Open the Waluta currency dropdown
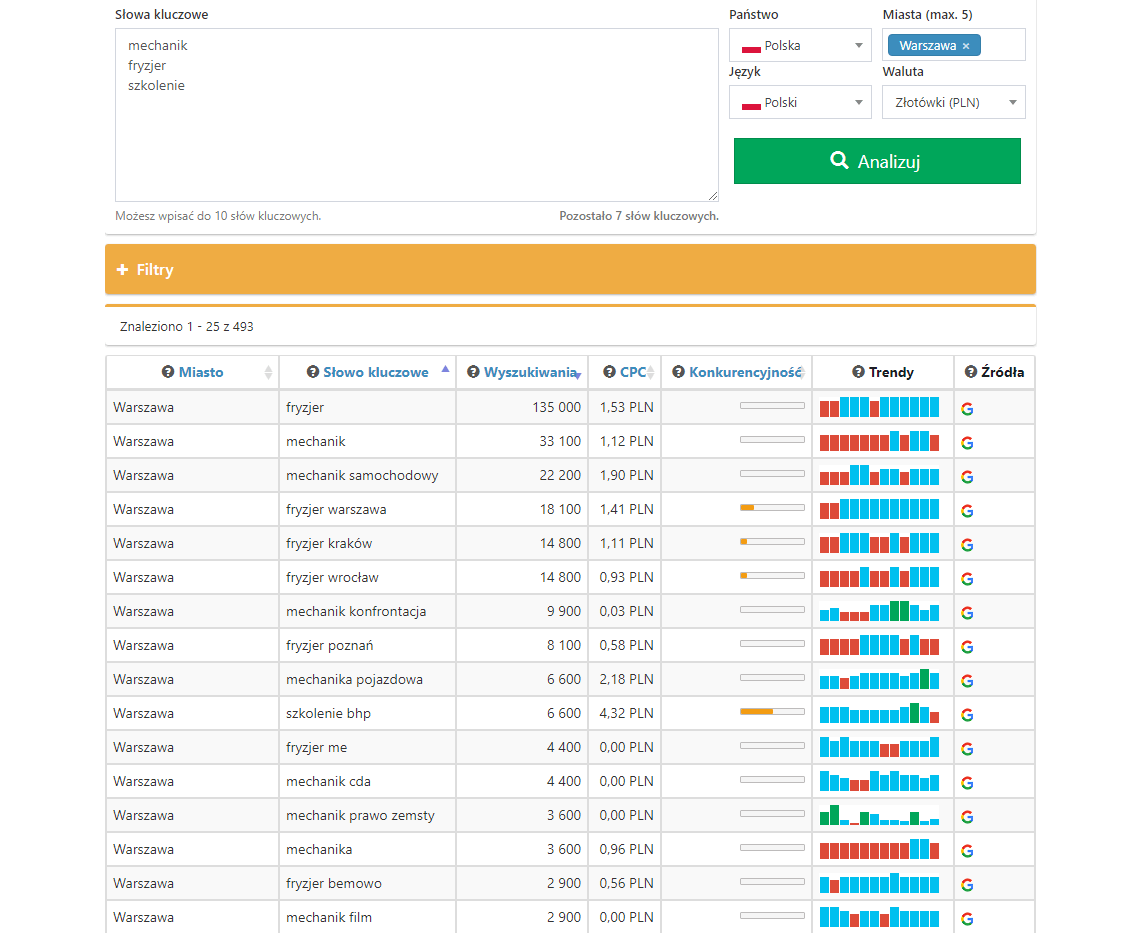Image resolution: width=1121 pixels, height=933 pixels. (953, 103)
